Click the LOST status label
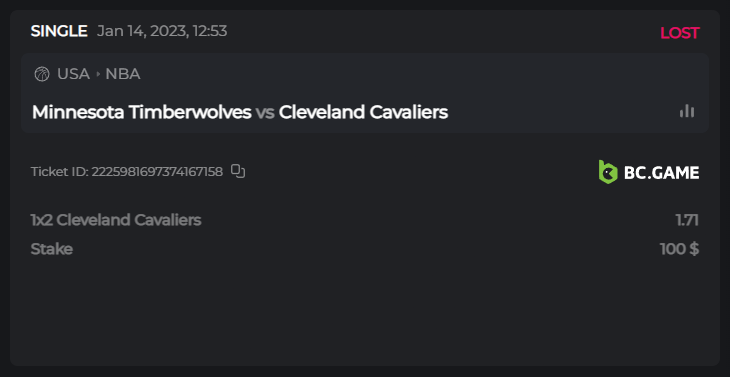This screenshot has height=377, width=730. pos(680,33)
